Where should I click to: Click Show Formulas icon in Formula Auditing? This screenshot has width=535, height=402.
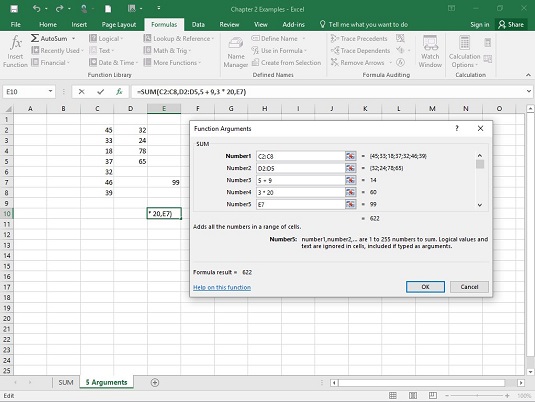tap(400, 38)
